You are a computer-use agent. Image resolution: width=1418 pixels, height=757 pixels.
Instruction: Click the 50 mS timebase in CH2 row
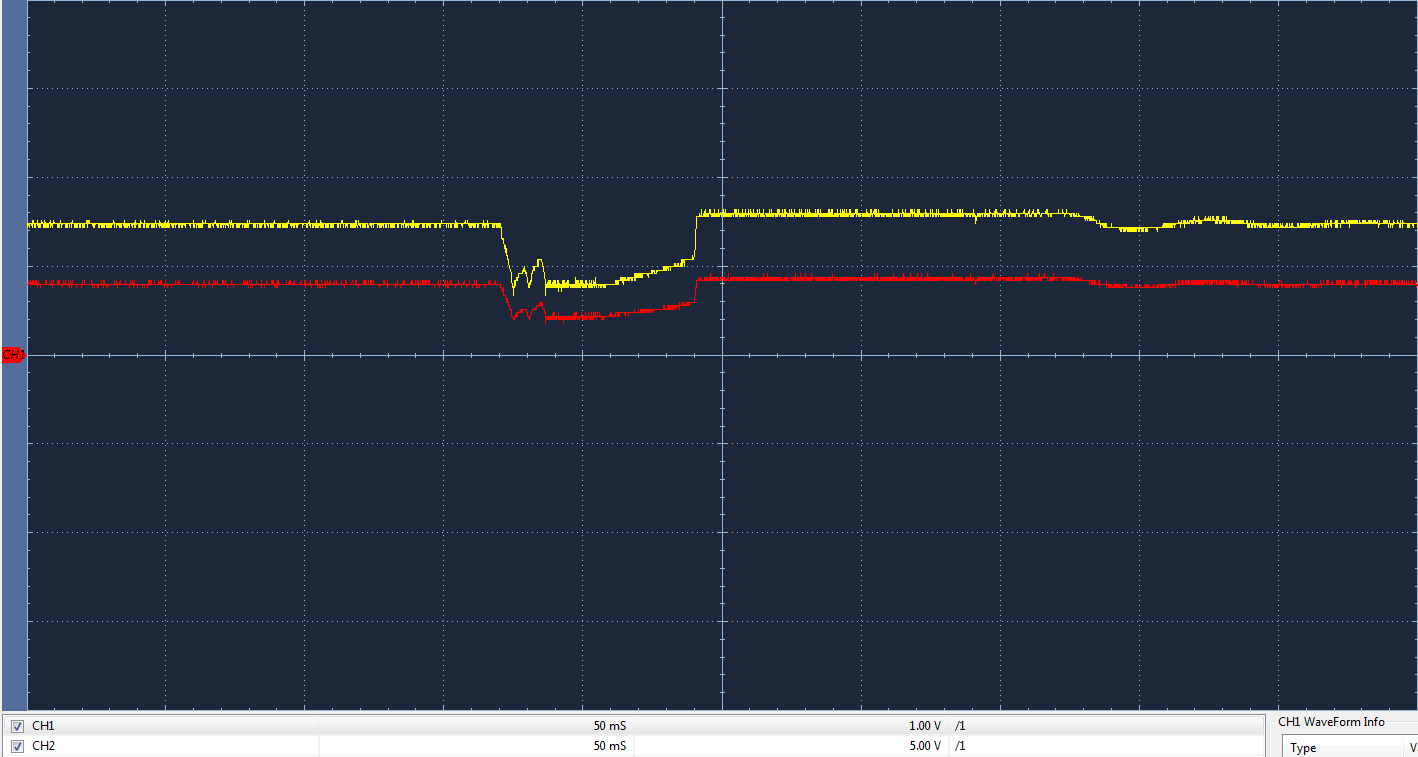click(610, 746)
